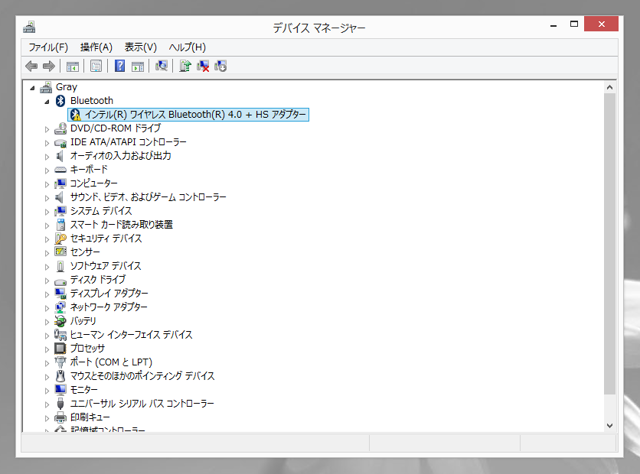Image resolution: width=640 pixels, height=474 pixels.
Task: Click the ポート (COM と LPT) icon
Action: [x=60, y=362]
